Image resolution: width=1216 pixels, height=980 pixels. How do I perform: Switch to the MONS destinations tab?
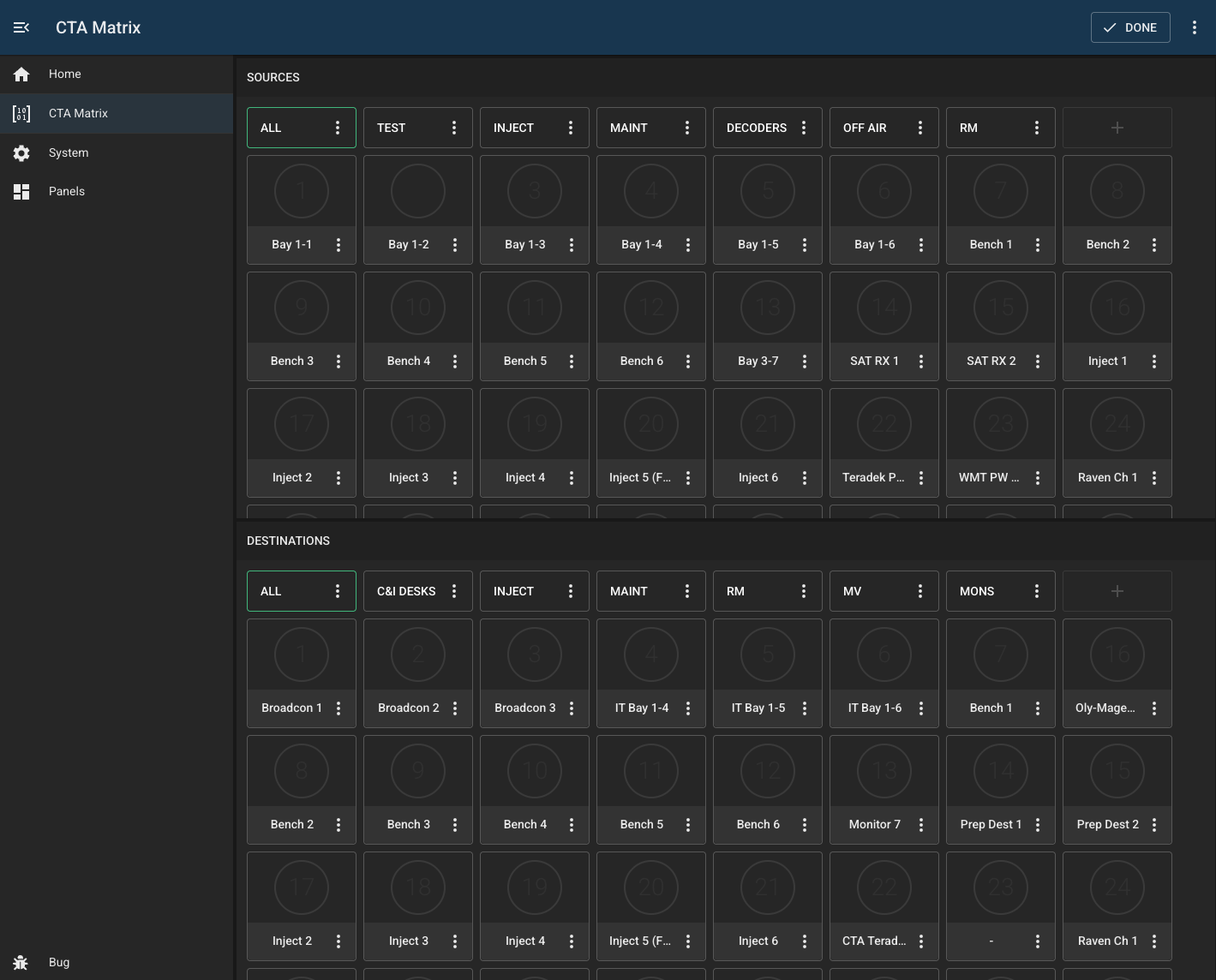(985, 591)
